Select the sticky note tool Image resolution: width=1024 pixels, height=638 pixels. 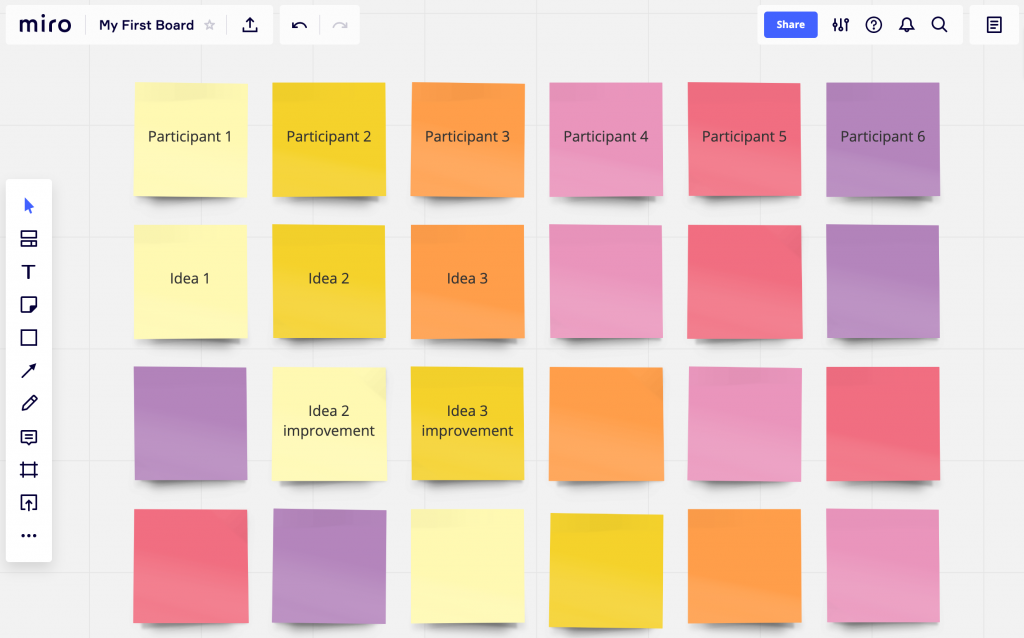click(x=28, y=304)
